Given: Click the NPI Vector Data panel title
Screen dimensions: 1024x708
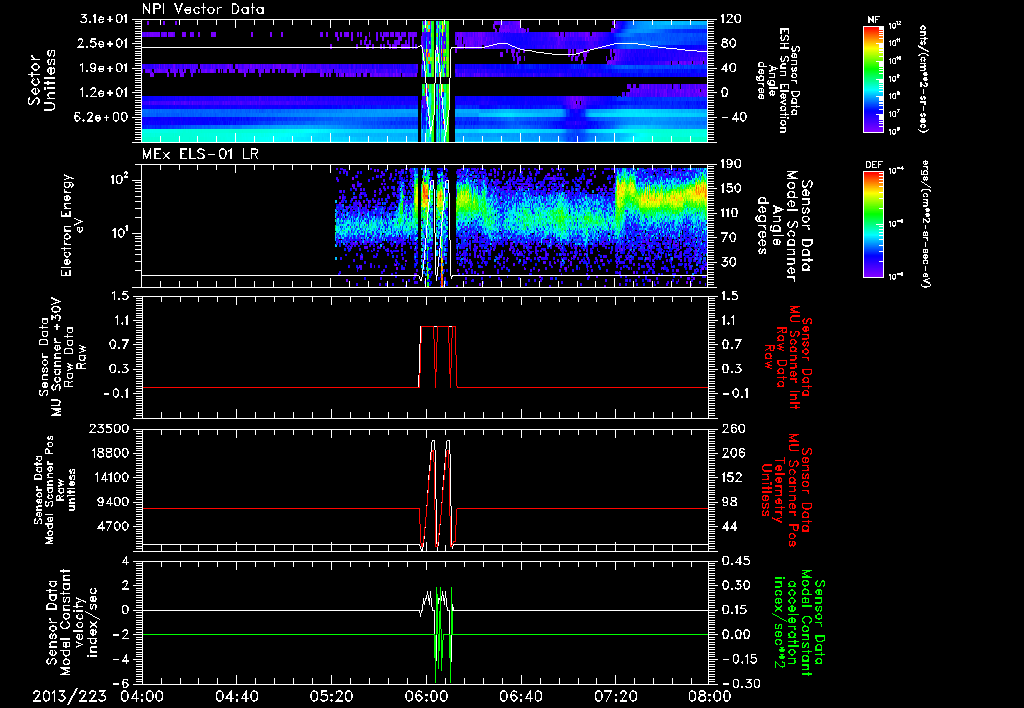Looking at the screenshot, I should coord(201,9).
